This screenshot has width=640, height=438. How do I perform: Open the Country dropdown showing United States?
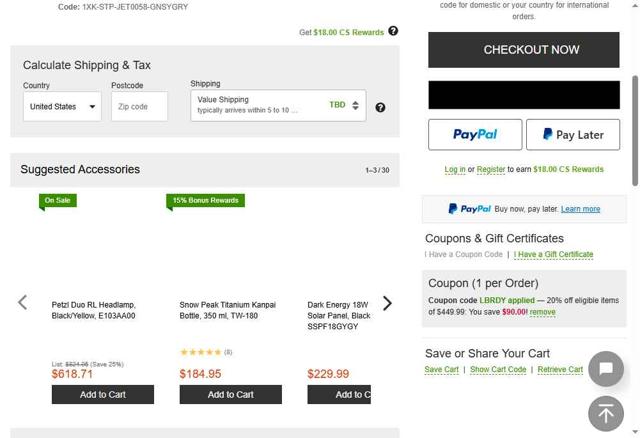coord(62,107)
